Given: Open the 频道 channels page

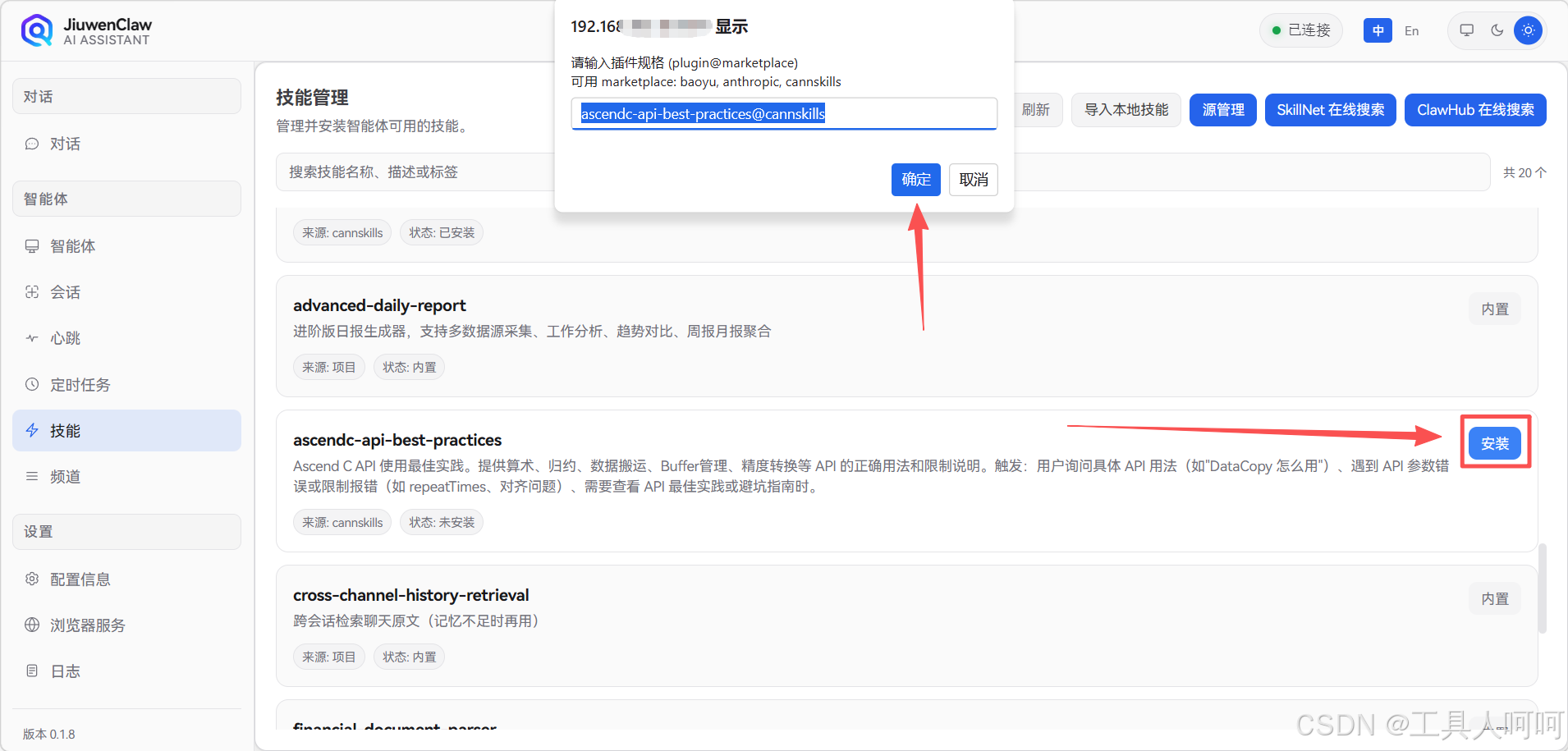Looking at the screenshot, I should (x=126, y=477).
